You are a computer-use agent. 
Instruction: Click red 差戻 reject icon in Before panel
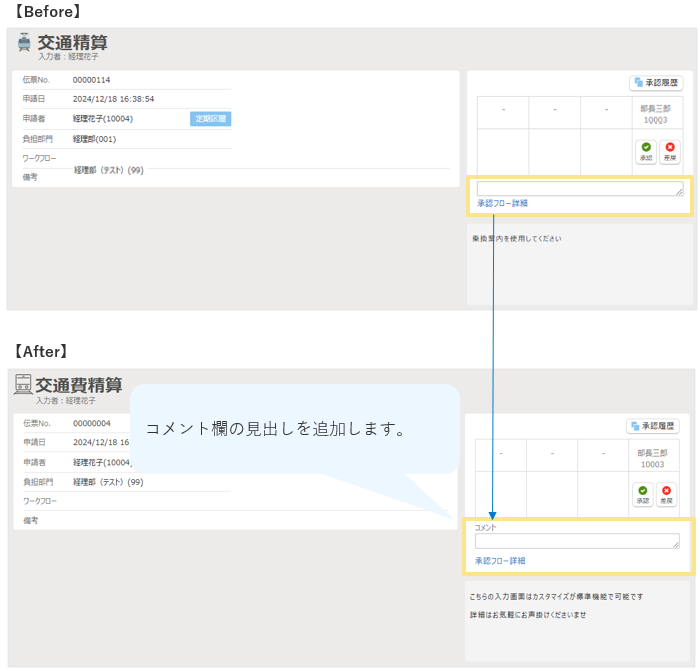click(x=670, y=151)
